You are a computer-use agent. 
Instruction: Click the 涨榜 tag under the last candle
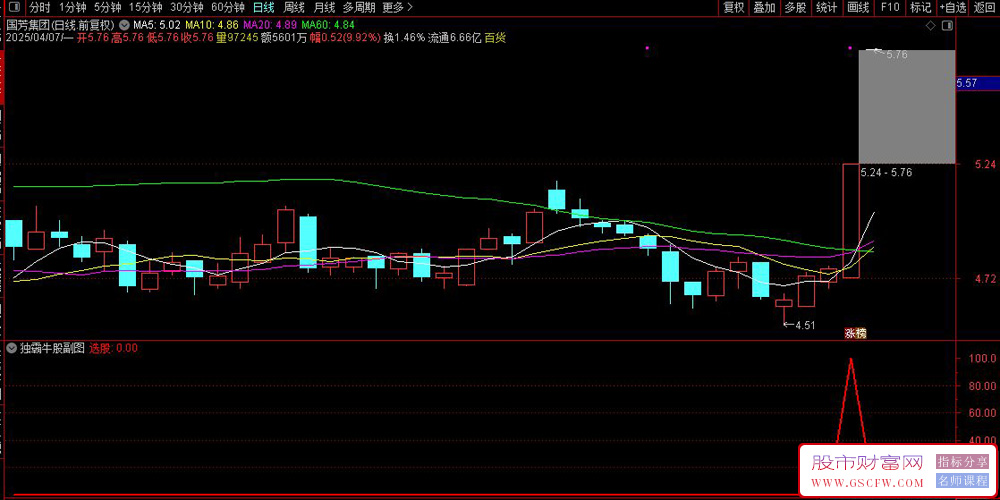[856, 333]
